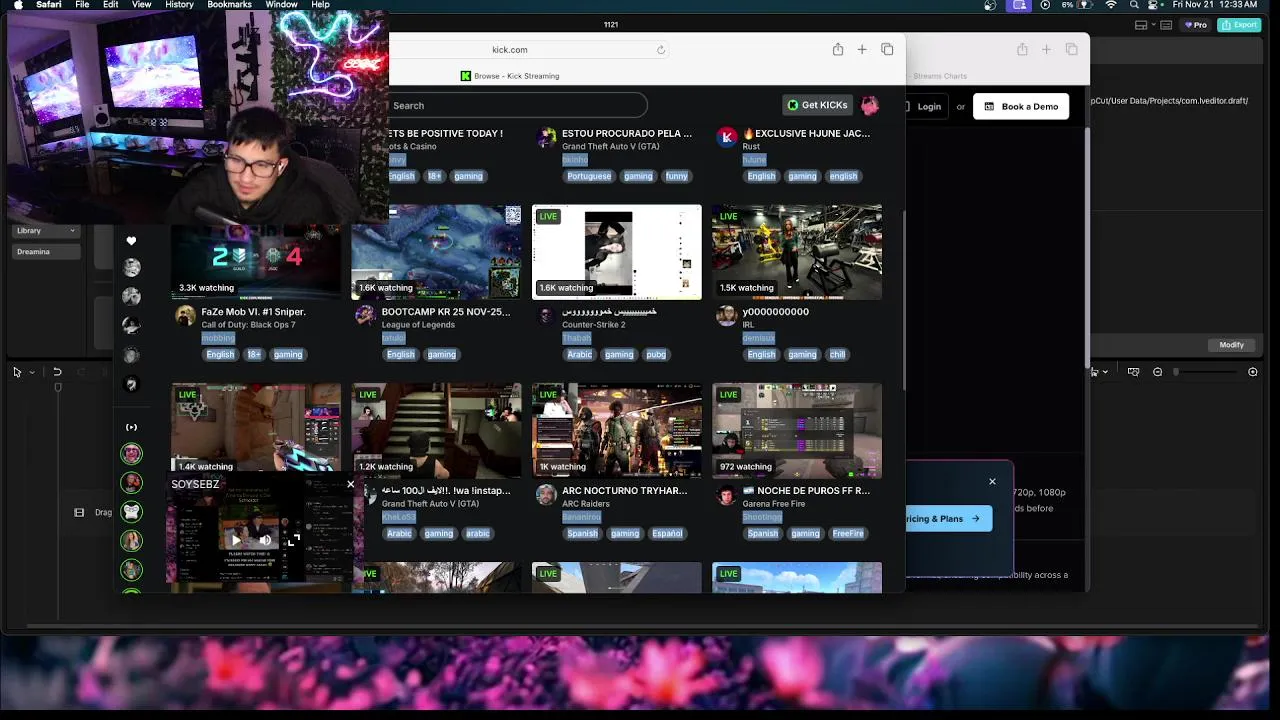Image resolution: width=1280 pixels, height=720 pixels.
Task: Click the share icon in the front Safari window
Action: click(838, 49)
